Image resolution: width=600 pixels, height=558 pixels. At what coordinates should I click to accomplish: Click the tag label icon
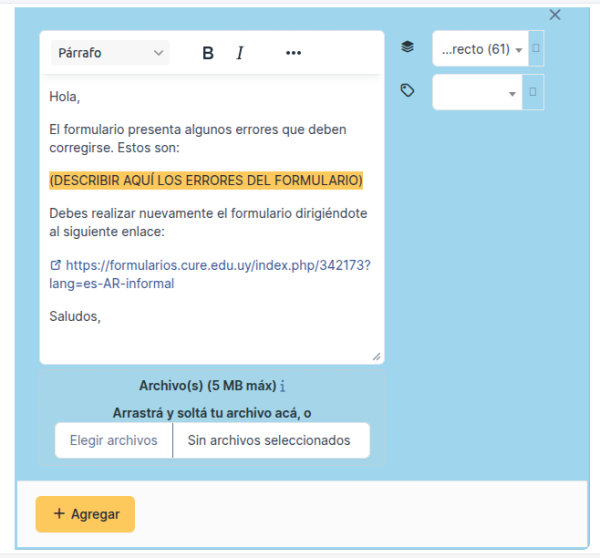tap(408, 90)
